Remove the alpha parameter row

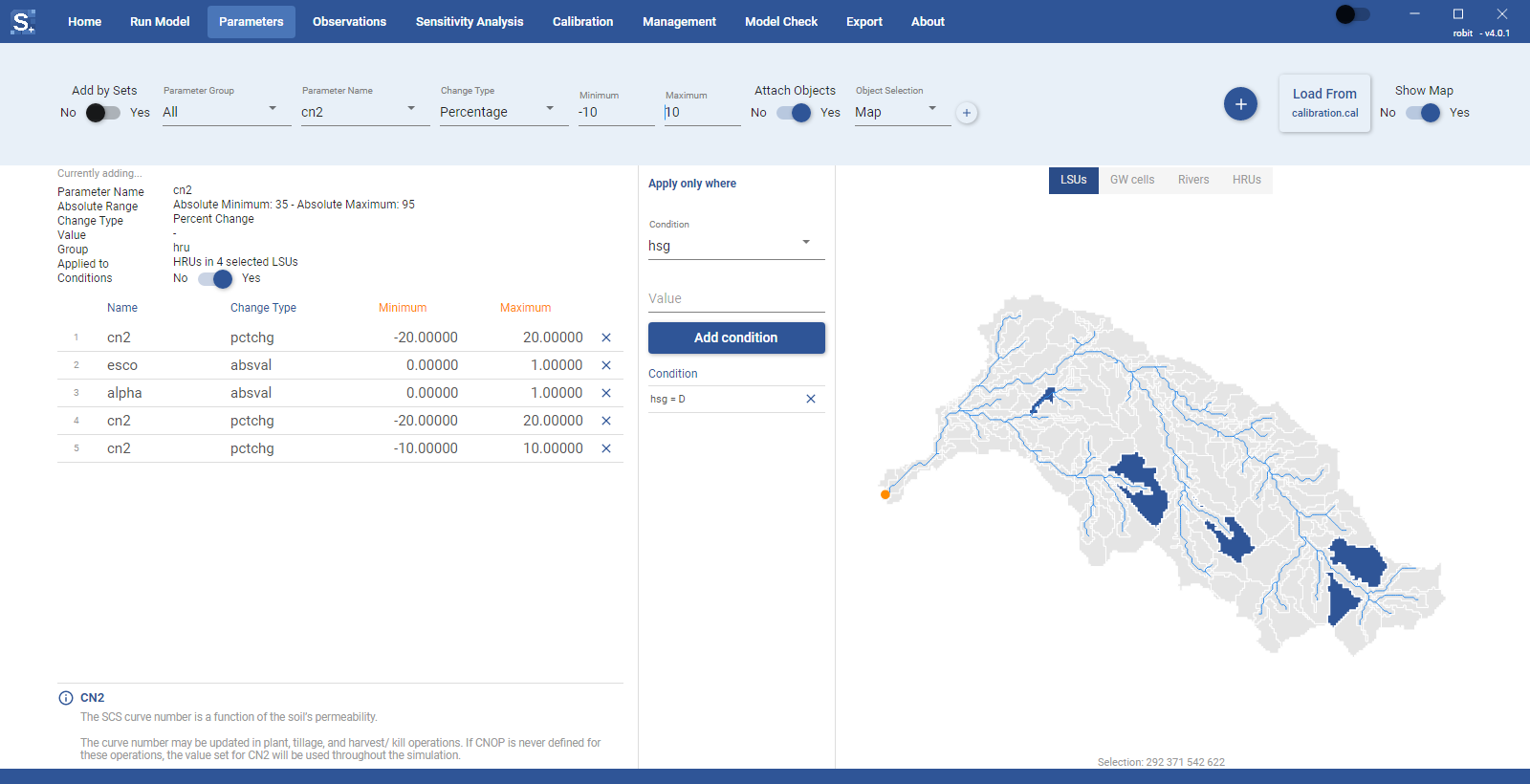[606, 393]
